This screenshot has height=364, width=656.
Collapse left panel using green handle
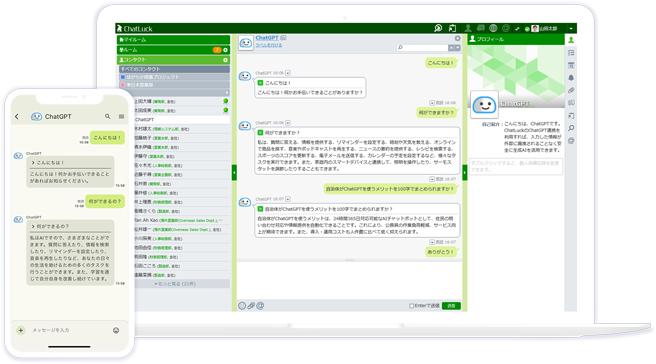pos(234,172)
